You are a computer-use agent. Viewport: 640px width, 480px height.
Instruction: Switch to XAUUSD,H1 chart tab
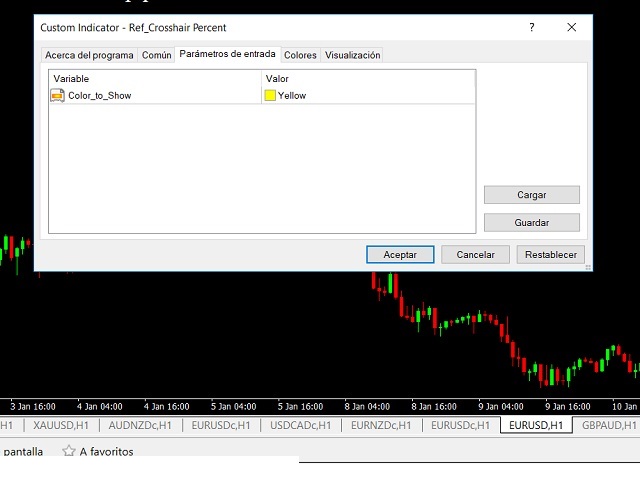(x=59, y=425)
